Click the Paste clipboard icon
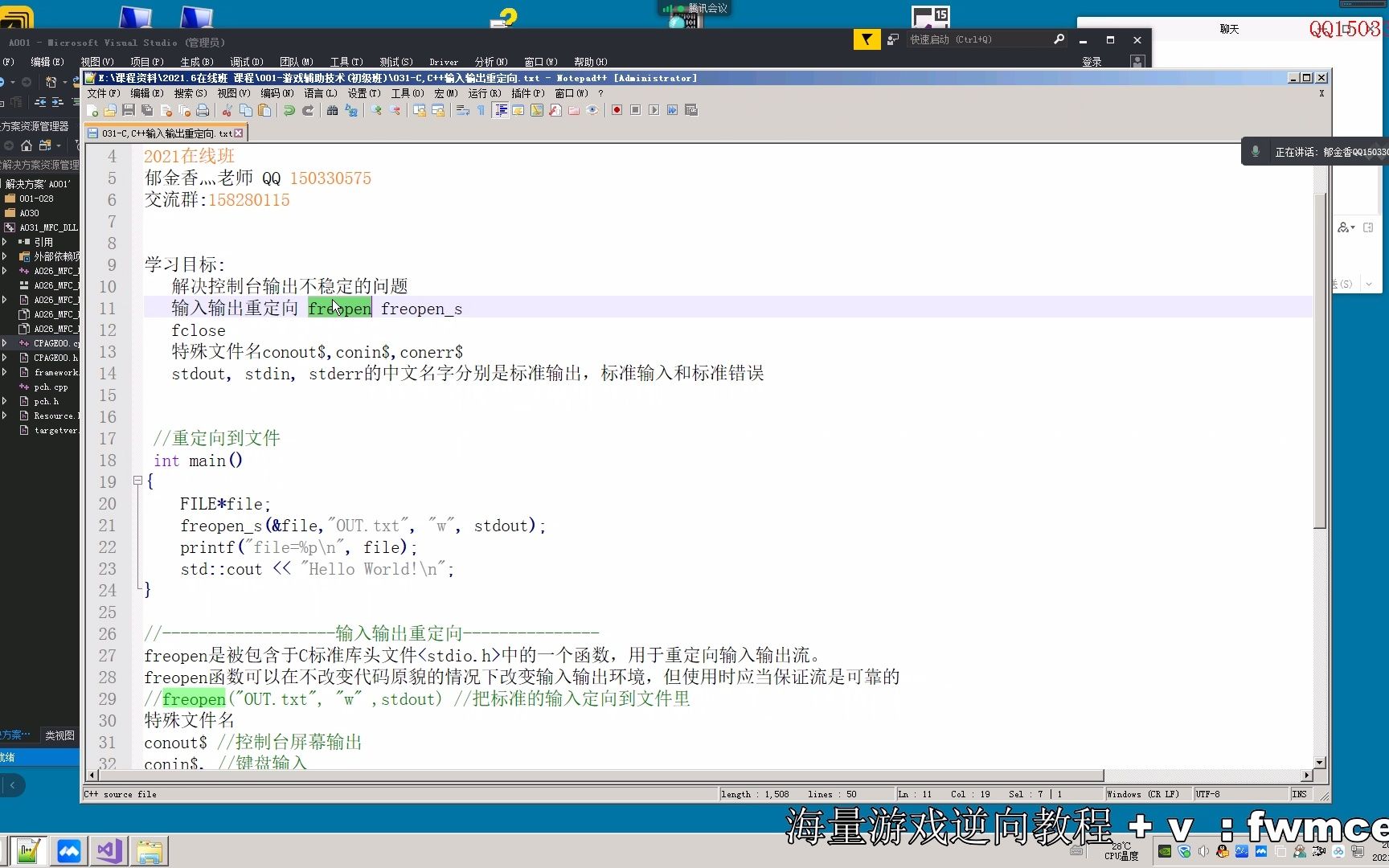 [264, 110]
